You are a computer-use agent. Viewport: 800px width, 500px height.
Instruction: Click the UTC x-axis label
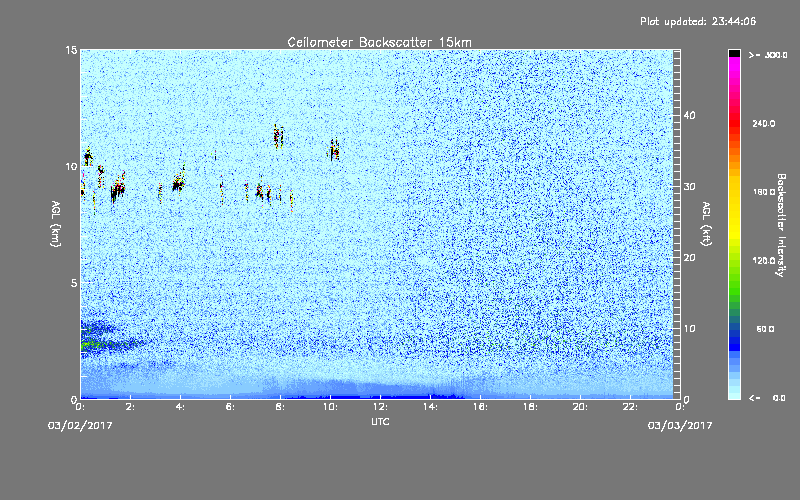pos(380,421)
